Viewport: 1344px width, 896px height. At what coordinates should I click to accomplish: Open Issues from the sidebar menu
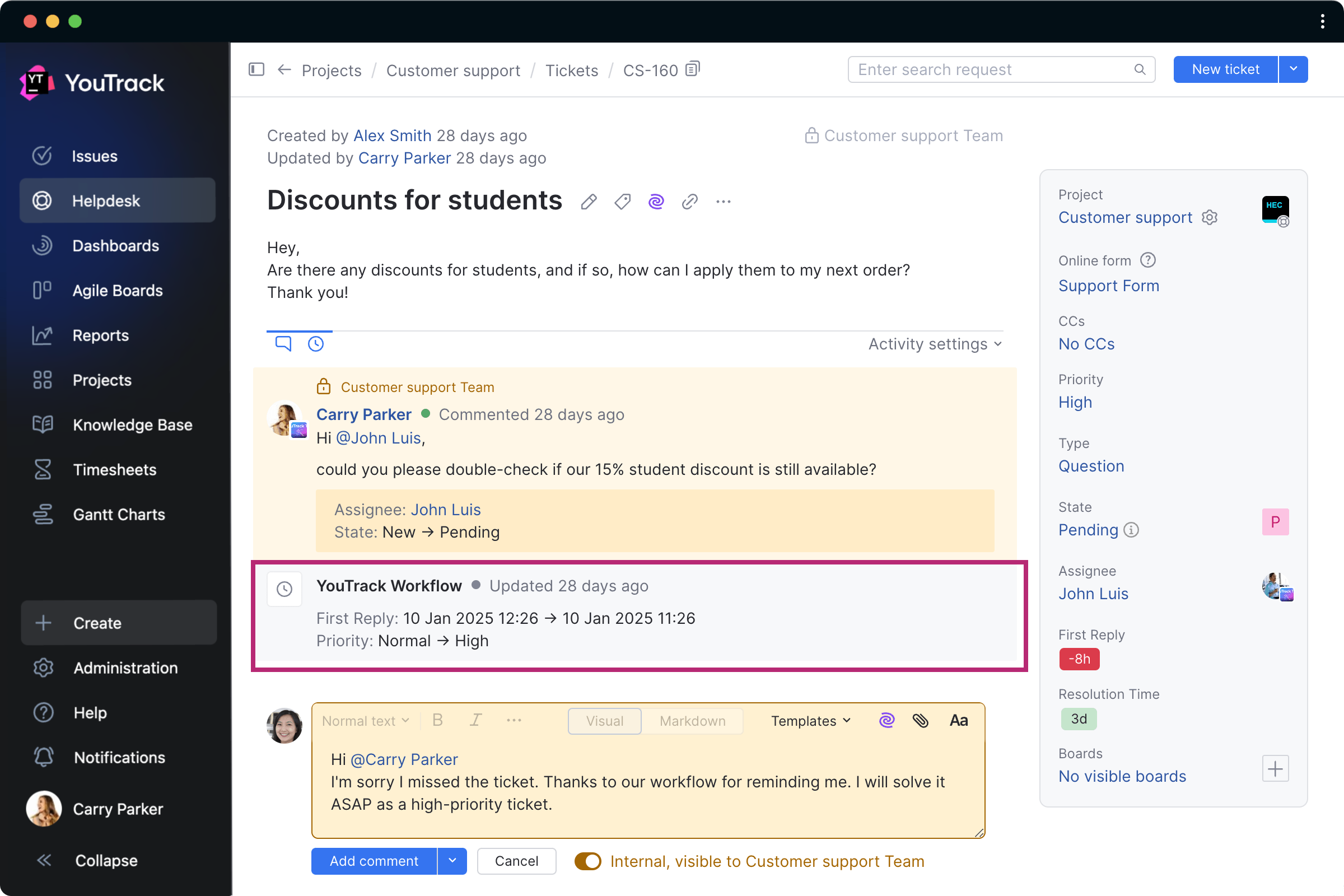(94, 156)
